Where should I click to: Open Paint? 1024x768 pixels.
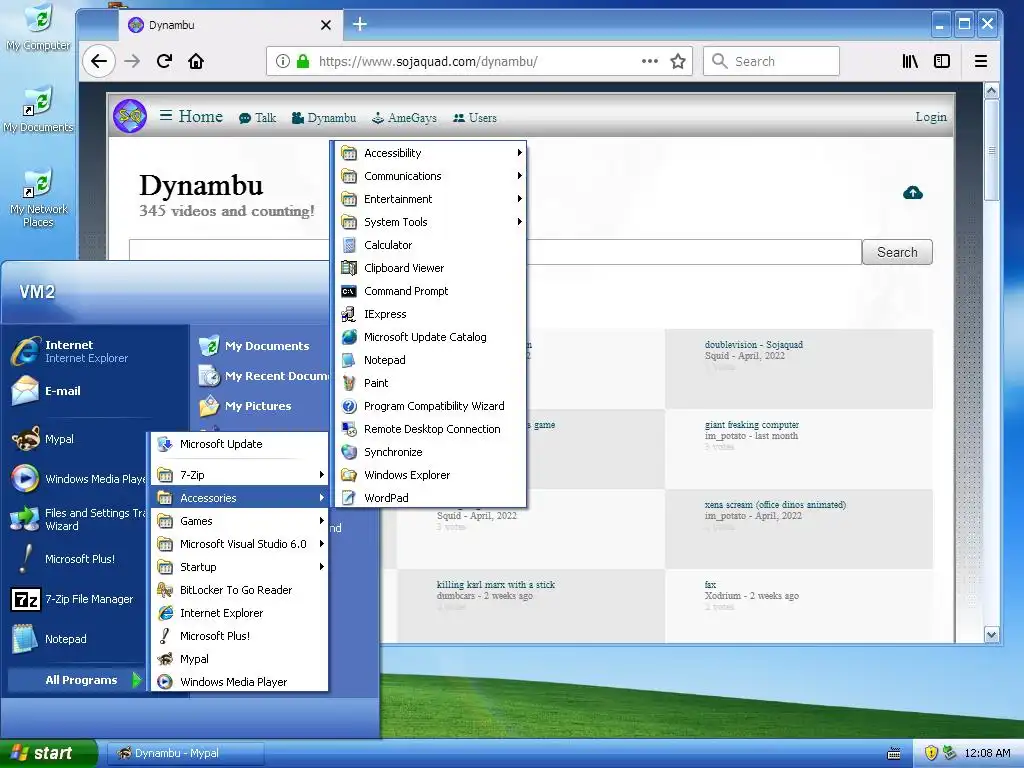[430, 383]
